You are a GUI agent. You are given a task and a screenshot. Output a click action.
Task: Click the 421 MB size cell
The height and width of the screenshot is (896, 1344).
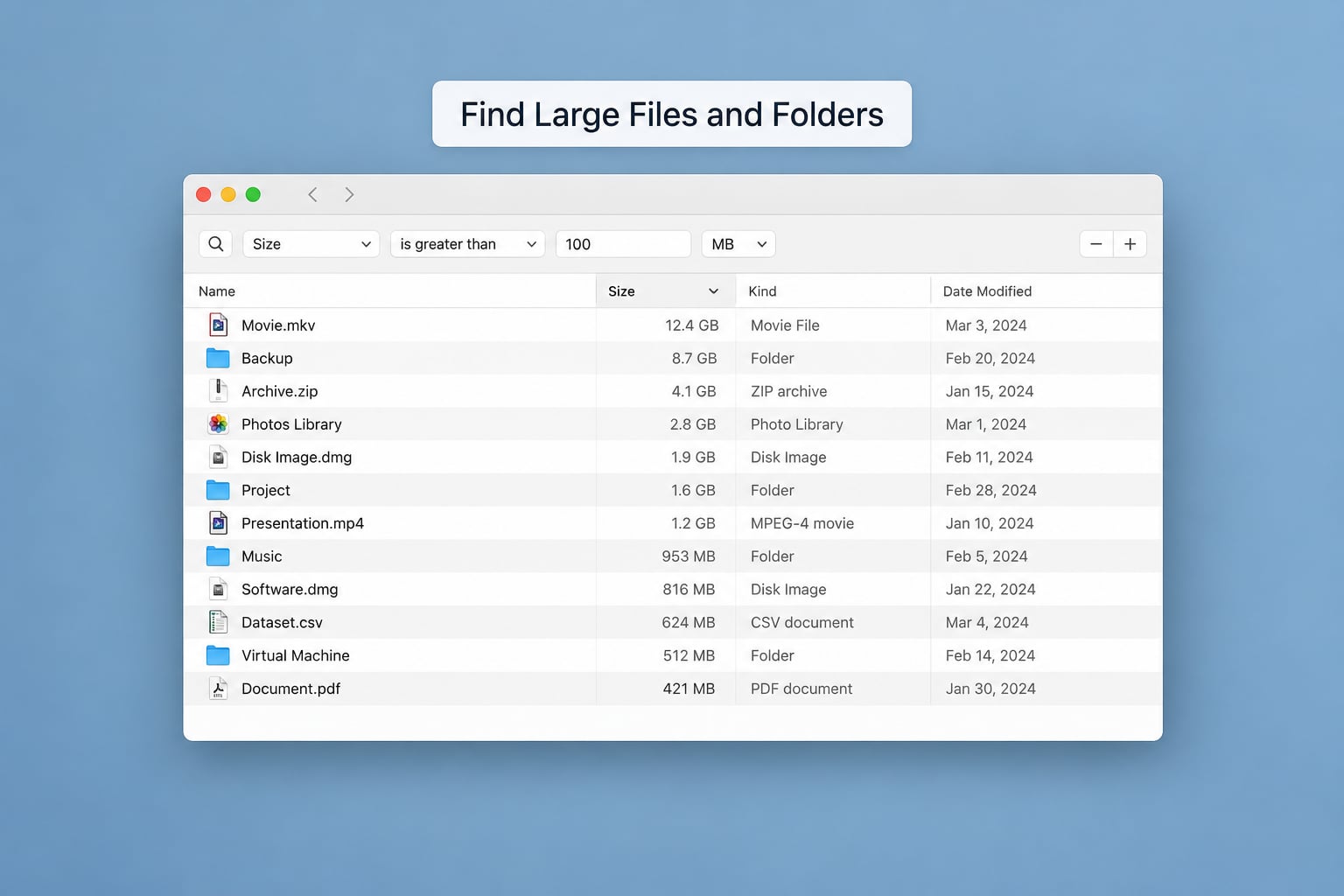click(x=689, y=689)
